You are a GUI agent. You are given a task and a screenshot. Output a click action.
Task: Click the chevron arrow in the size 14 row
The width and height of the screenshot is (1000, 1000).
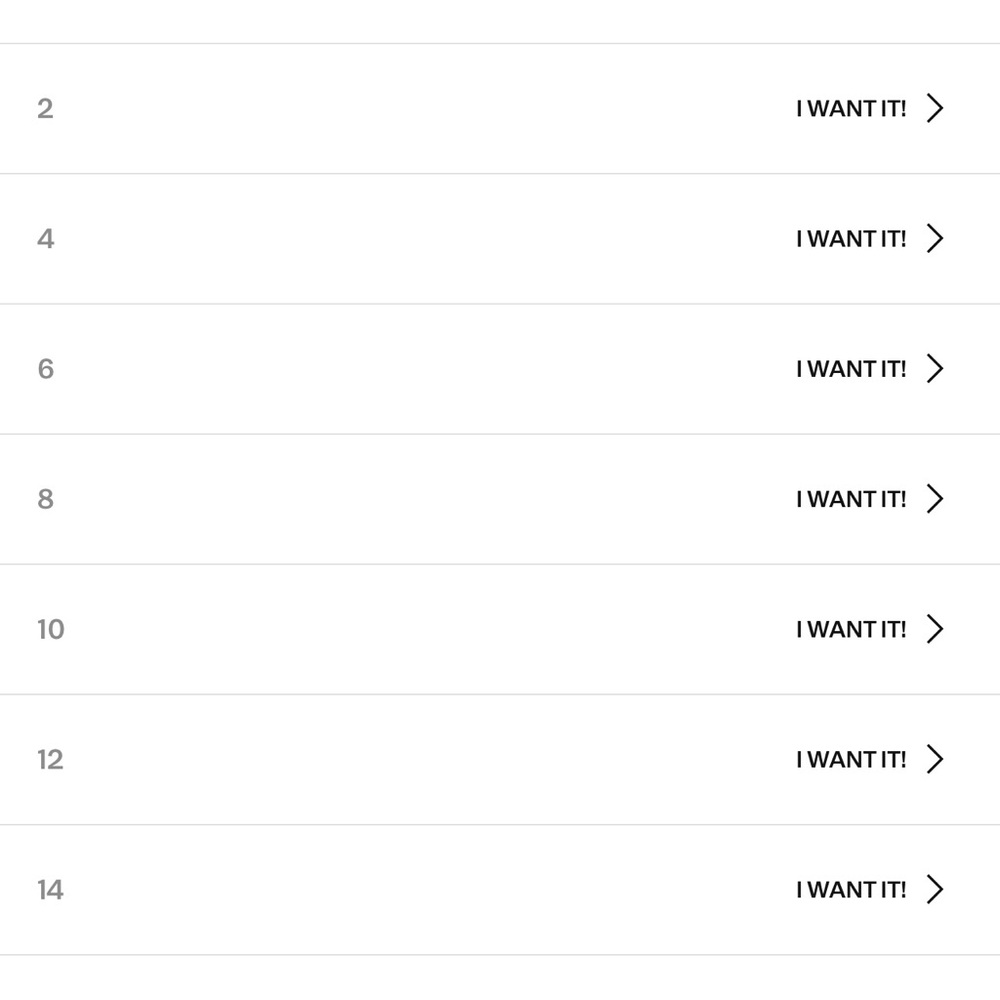pos(934,889)
